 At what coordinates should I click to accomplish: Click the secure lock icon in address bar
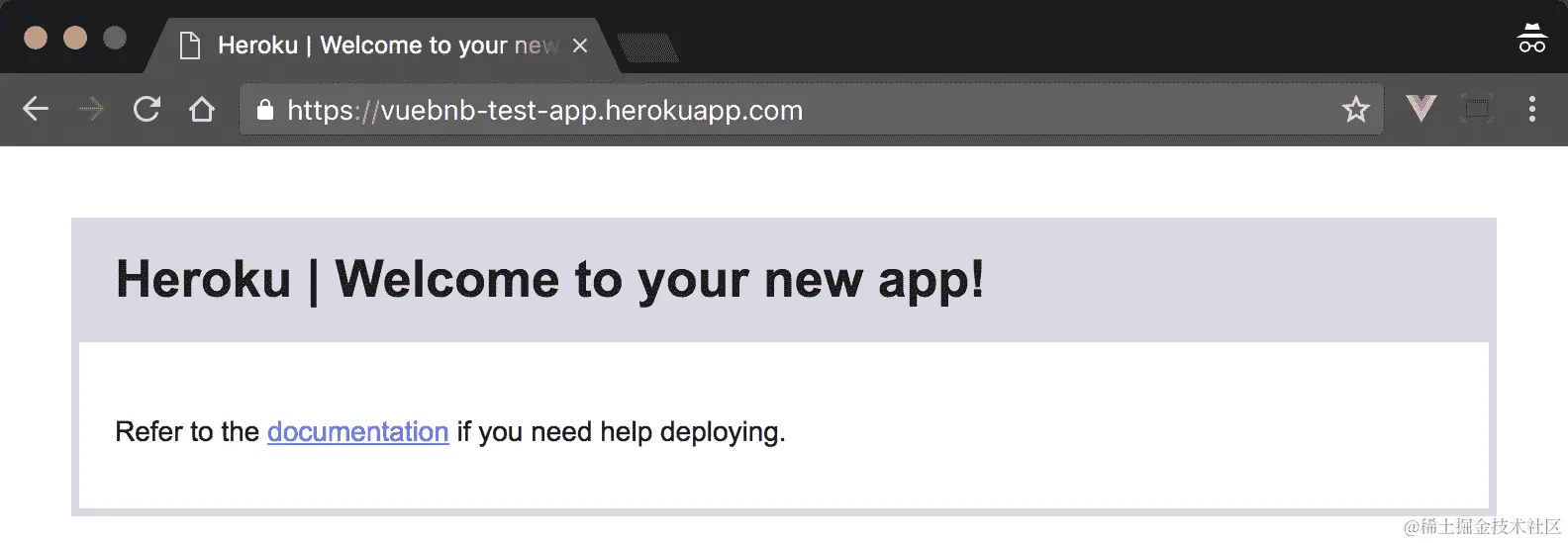point(264,109)
